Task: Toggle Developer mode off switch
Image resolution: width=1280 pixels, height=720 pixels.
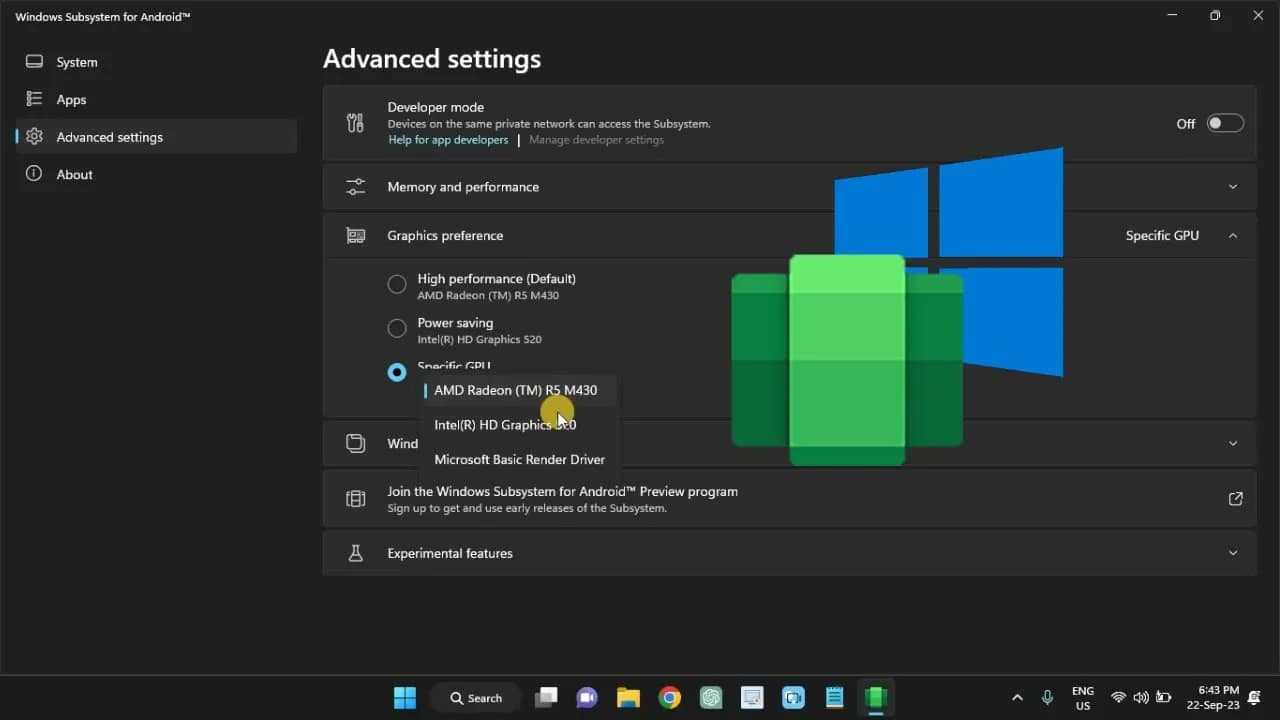Action: pyautogui.click(x=1224, y=123)
